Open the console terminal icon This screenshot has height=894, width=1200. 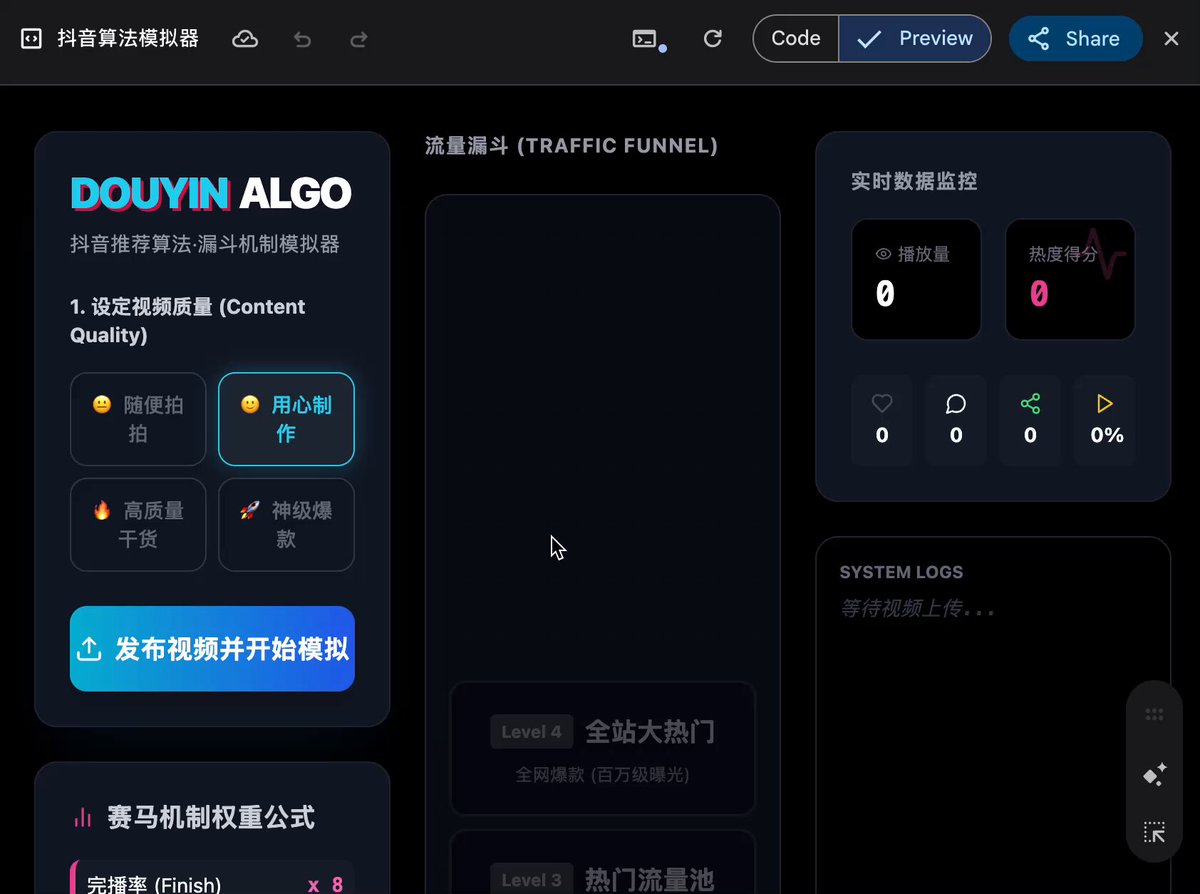coord(646,39)
